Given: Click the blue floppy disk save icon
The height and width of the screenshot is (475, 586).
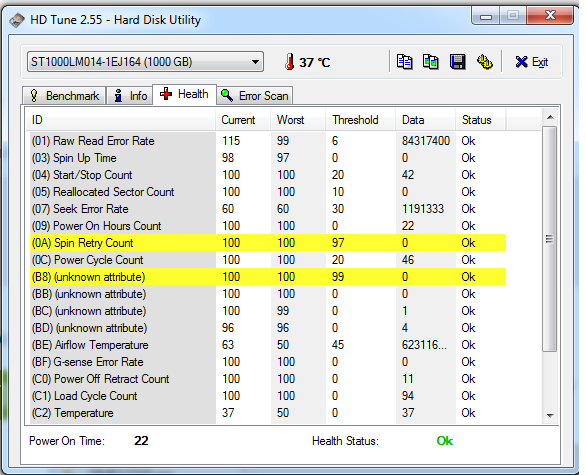Looking at the screenshot, I should point(457,62).
